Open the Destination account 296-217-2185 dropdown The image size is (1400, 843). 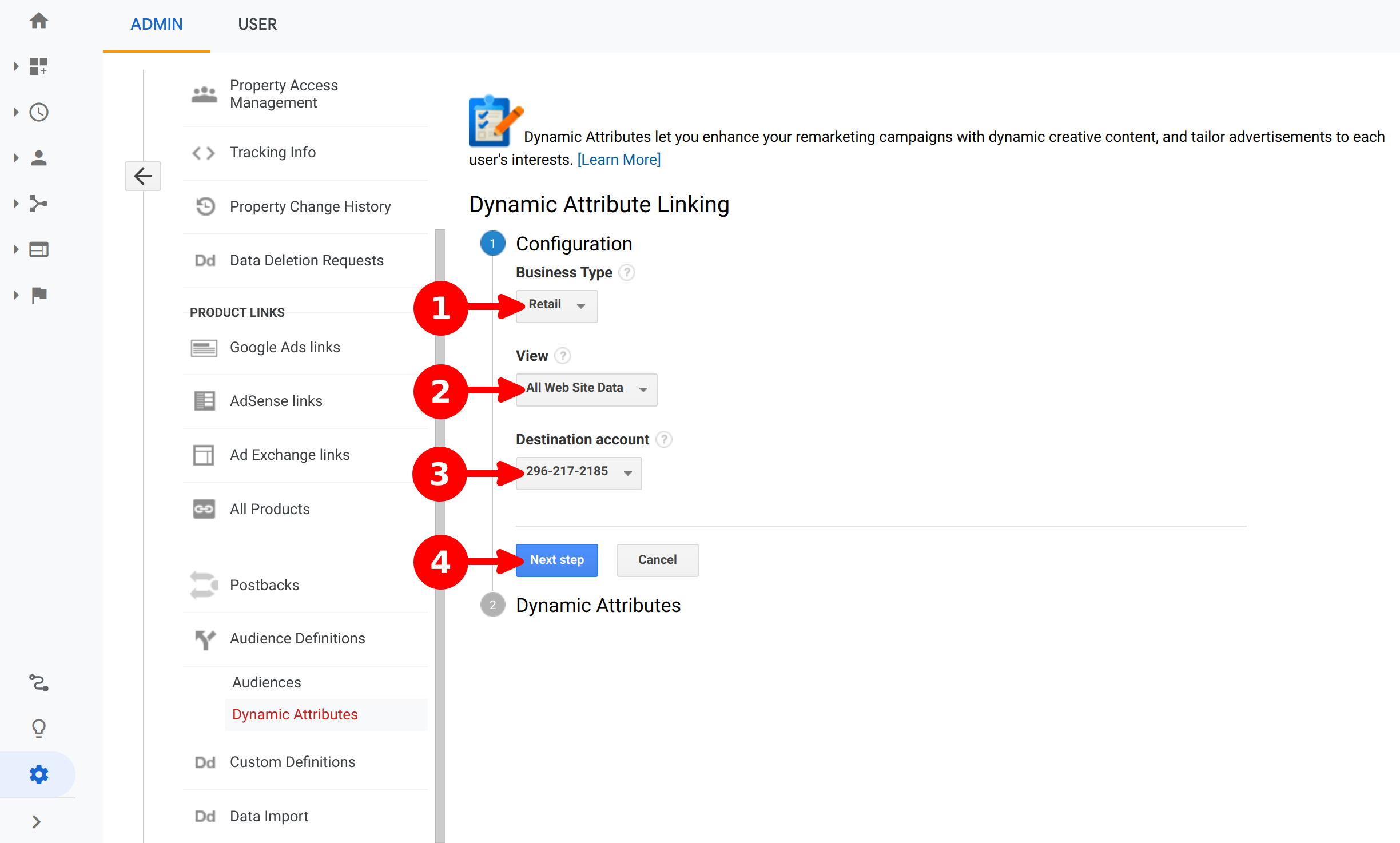pos(578,473)
